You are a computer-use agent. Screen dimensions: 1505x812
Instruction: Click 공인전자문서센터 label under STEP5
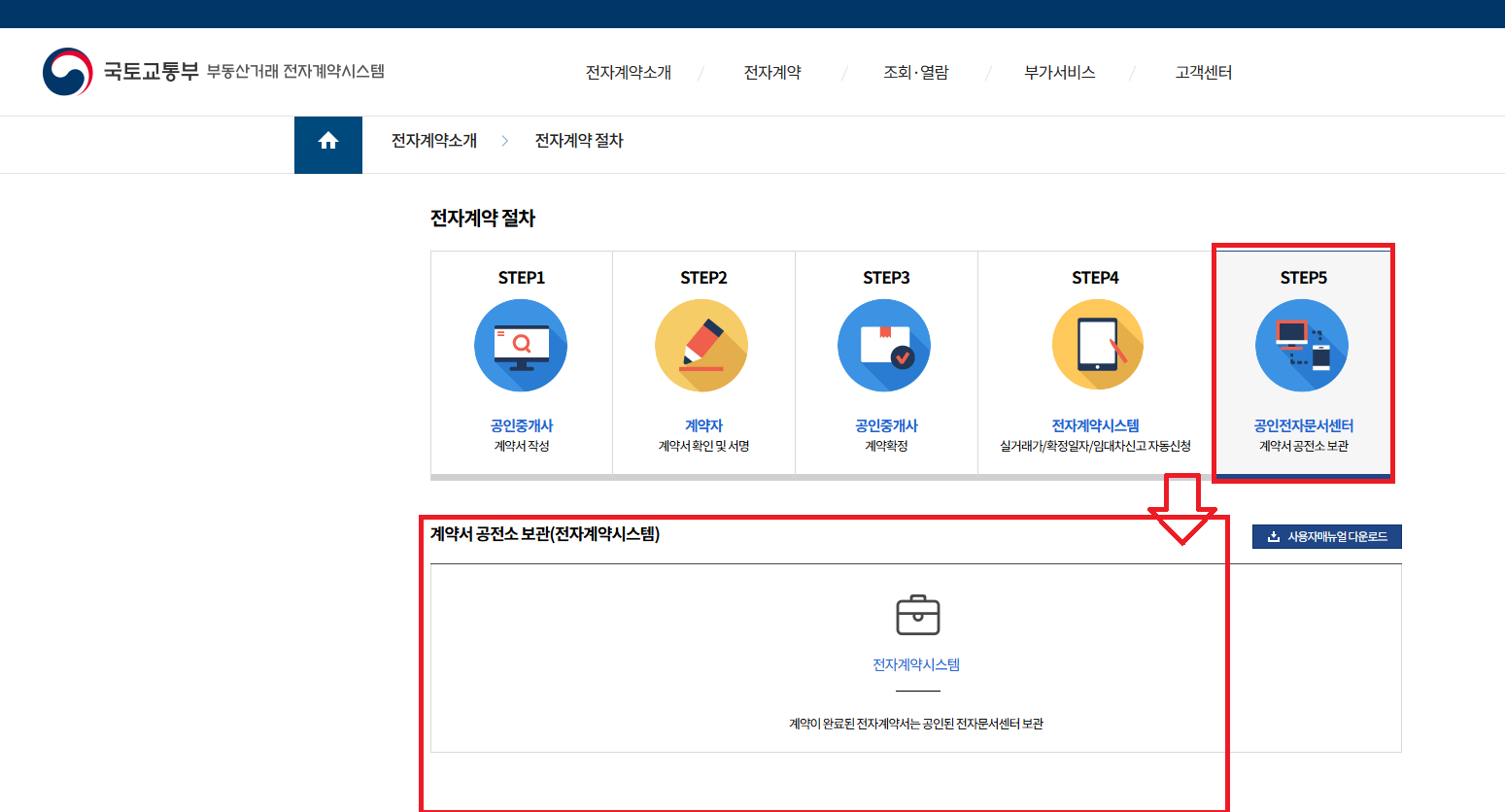click(1303, 425)
